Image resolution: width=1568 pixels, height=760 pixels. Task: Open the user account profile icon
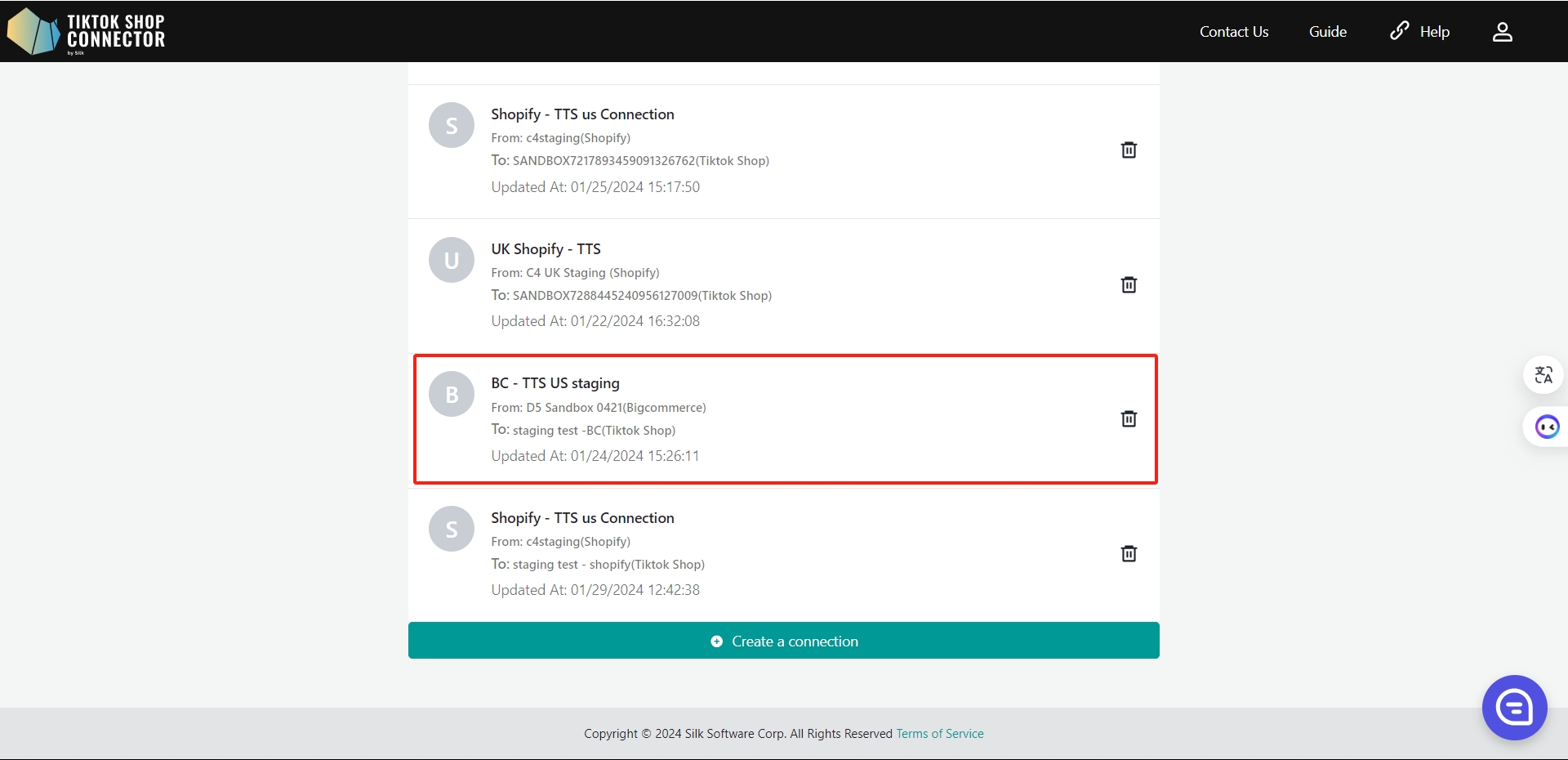[1502, 32]
